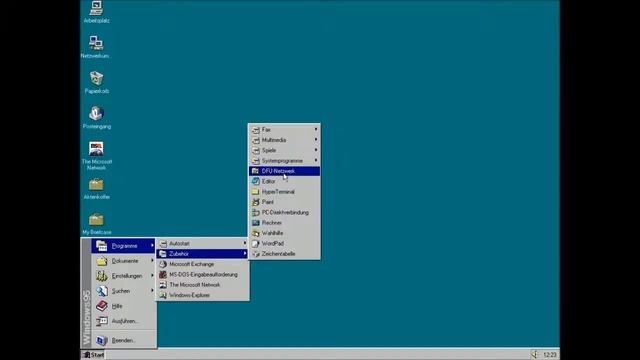The image size is (640, 360).
Task: Choose Ausführen... in the Start menu
Action: pos(123,321)
